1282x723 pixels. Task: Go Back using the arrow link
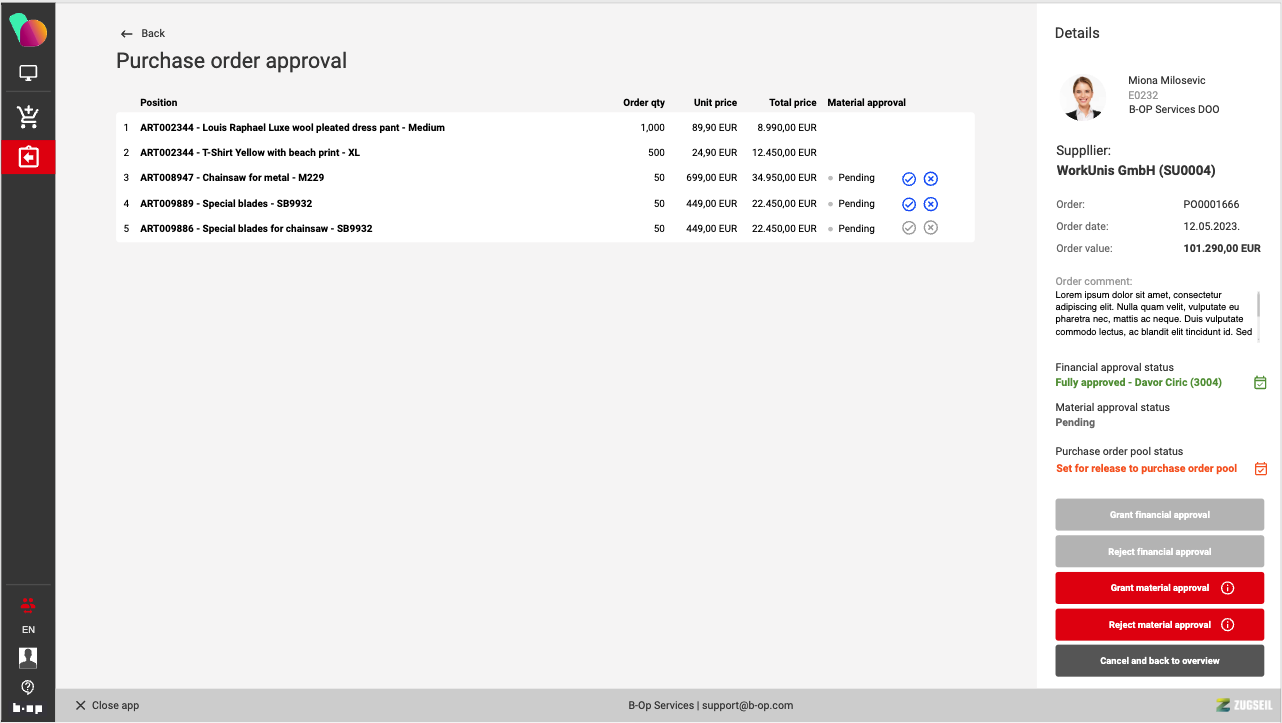pyautogui.click(x=142, y=34)
